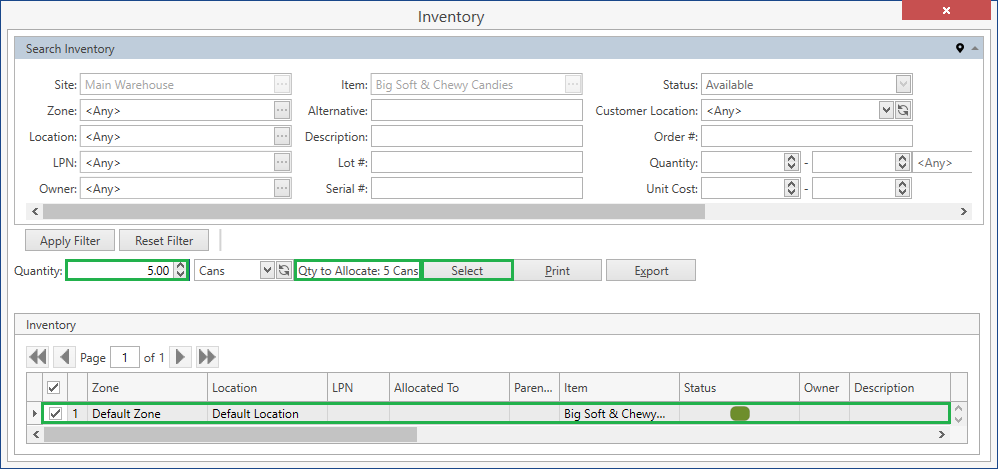Refresh the Customer Location list
This screenshot has width=998, height=469.
pyautogui.click(x=903, y=111)
